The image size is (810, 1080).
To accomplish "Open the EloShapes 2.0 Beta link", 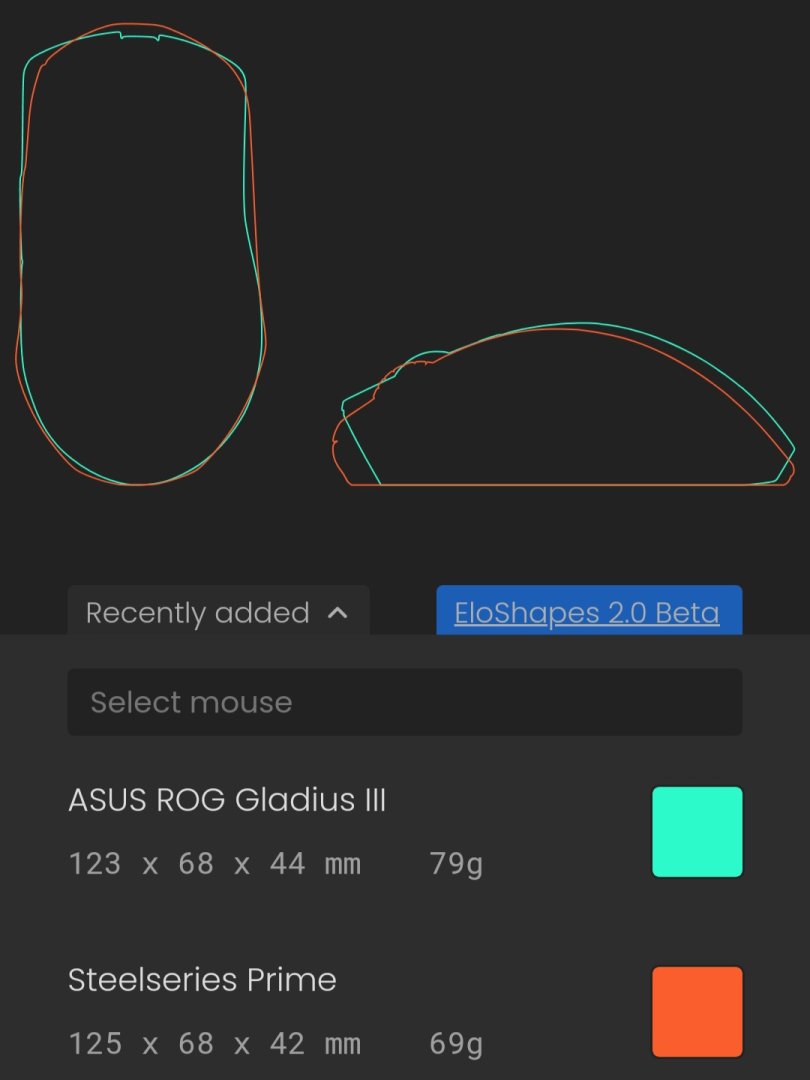I will 587,612.
